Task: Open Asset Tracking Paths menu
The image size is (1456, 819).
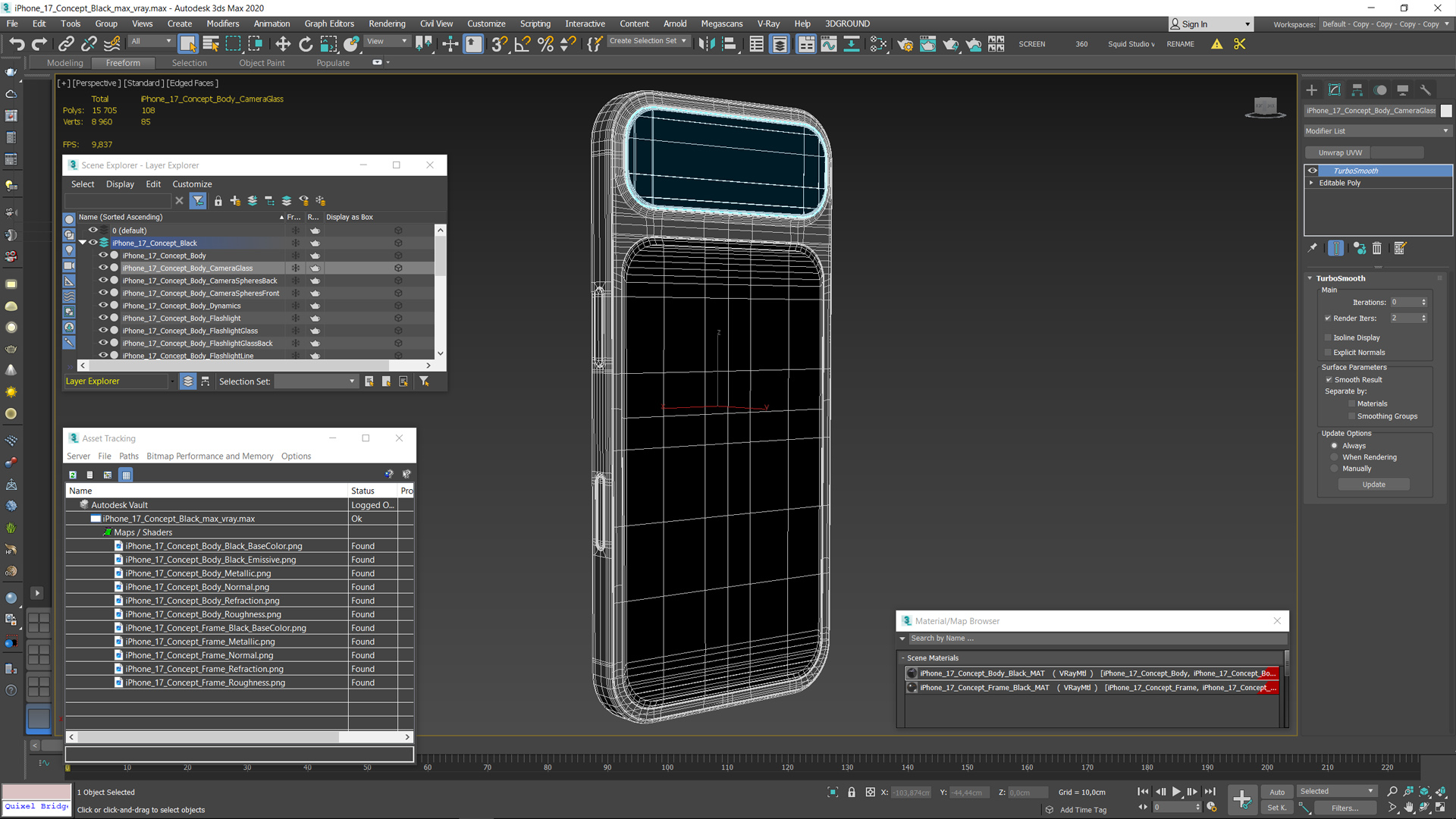Action: click(129, 456)
